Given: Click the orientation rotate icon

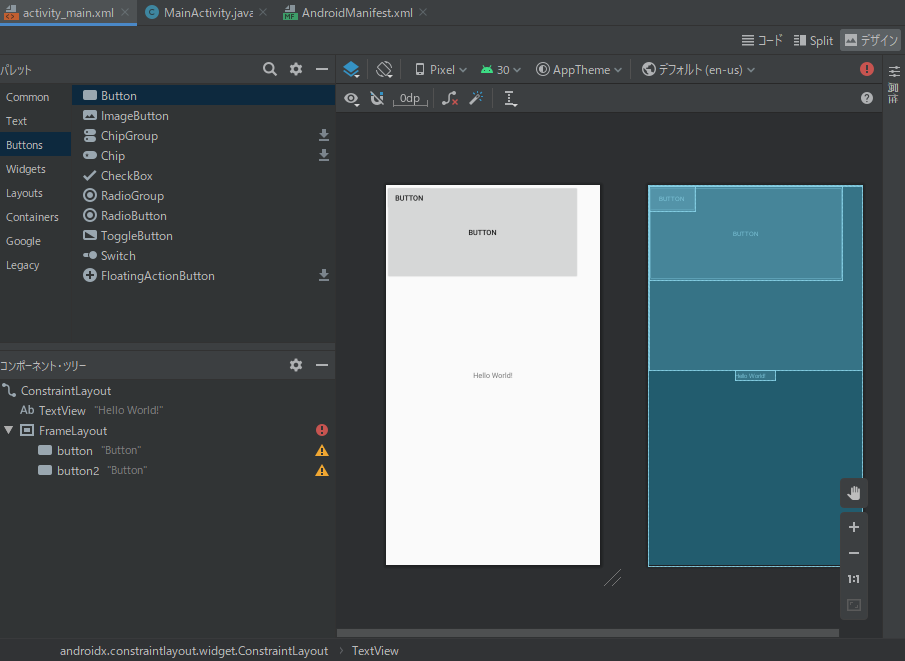Looking at the screenshot, I should click(x=384, y=69).
